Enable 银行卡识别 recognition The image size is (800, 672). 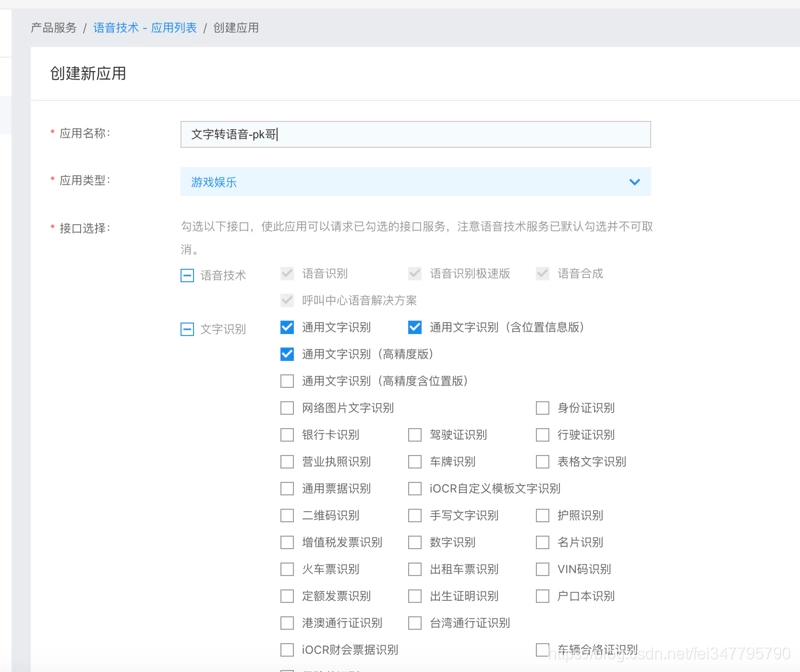tap(287, 435)
